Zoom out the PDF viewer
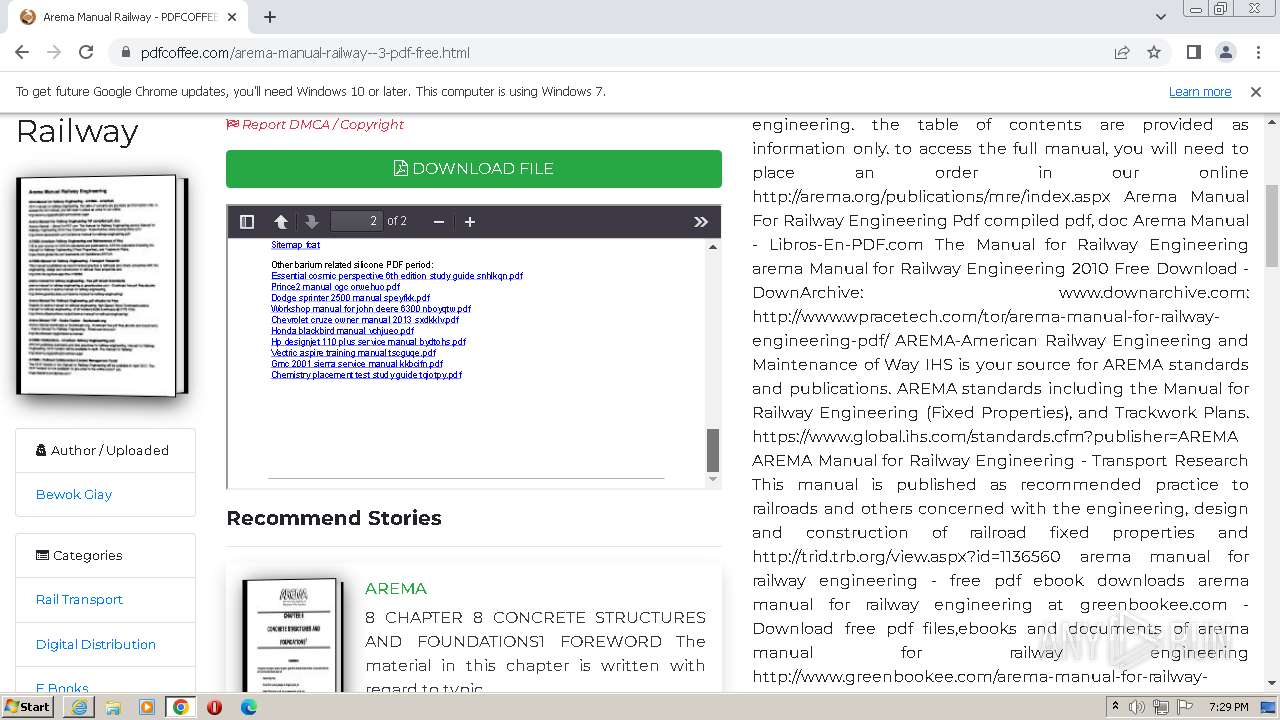 point(438,221)
